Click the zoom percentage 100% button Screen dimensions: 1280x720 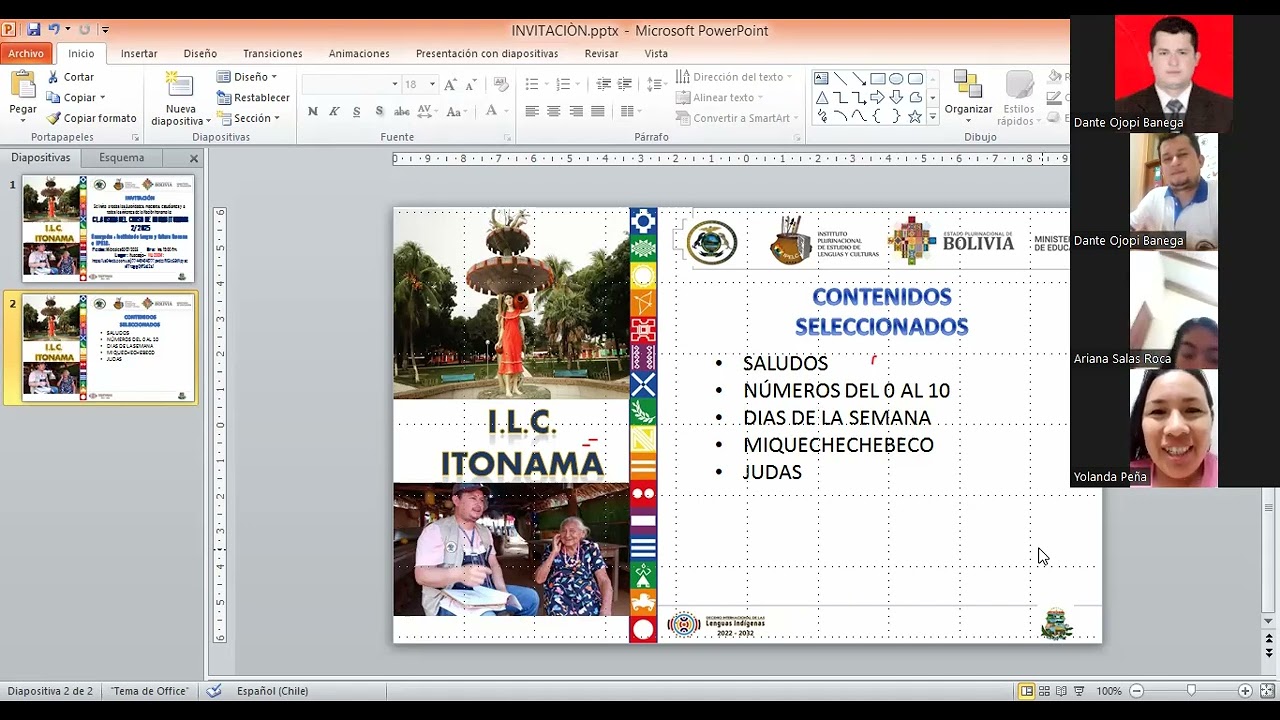click(1109, 691)
